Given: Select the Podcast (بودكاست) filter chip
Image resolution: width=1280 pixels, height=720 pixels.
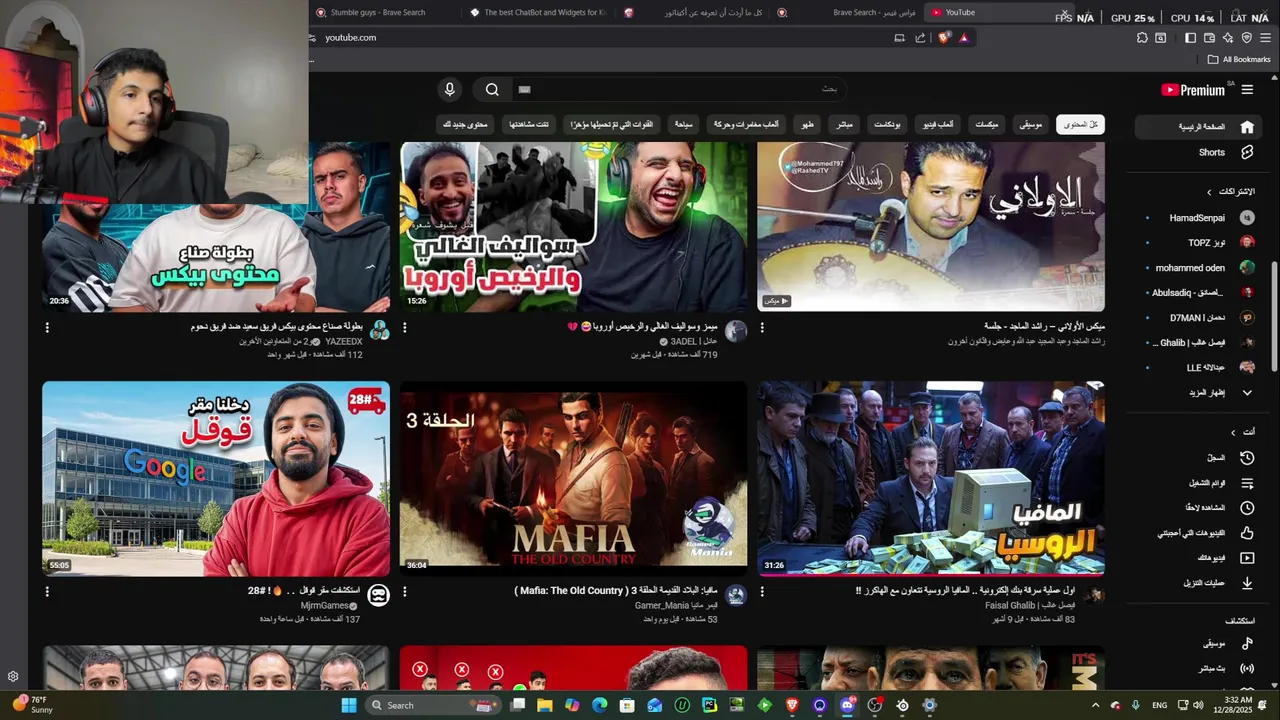Looking at the screenshot, I should tap(887, 125).
